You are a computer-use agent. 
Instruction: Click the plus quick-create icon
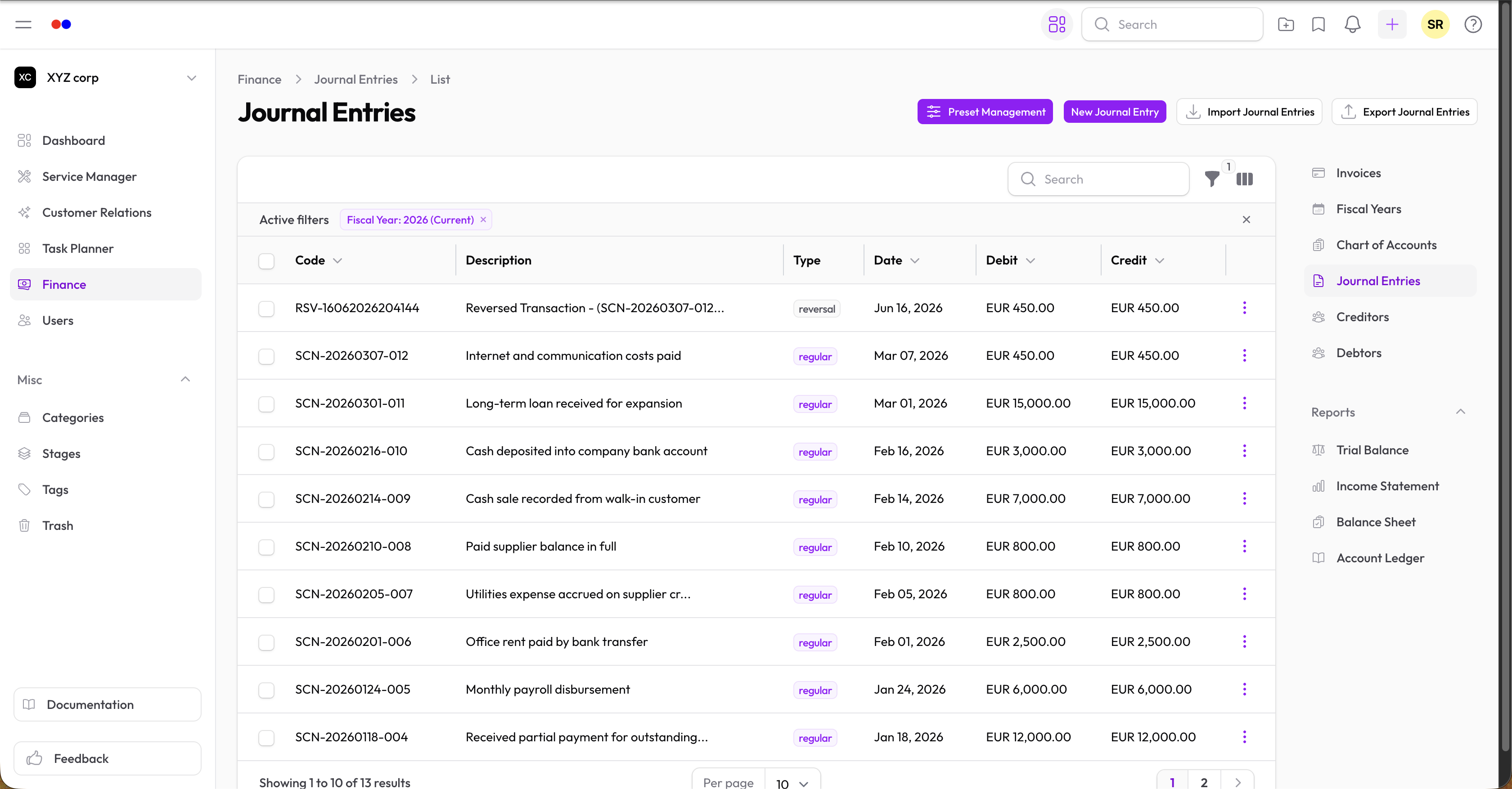click(1392, 25)
